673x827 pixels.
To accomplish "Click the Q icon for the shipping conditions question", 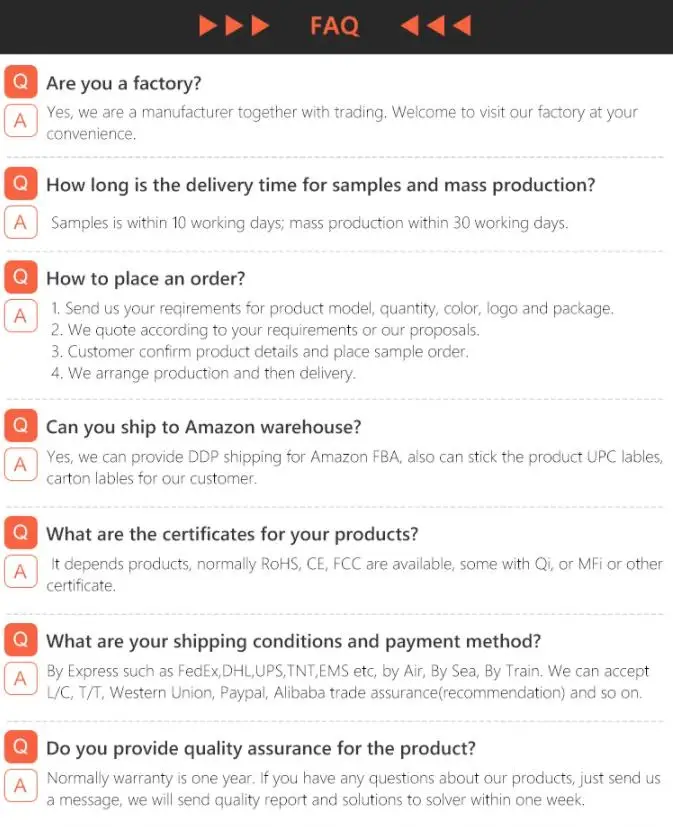I will click(20, 640).
